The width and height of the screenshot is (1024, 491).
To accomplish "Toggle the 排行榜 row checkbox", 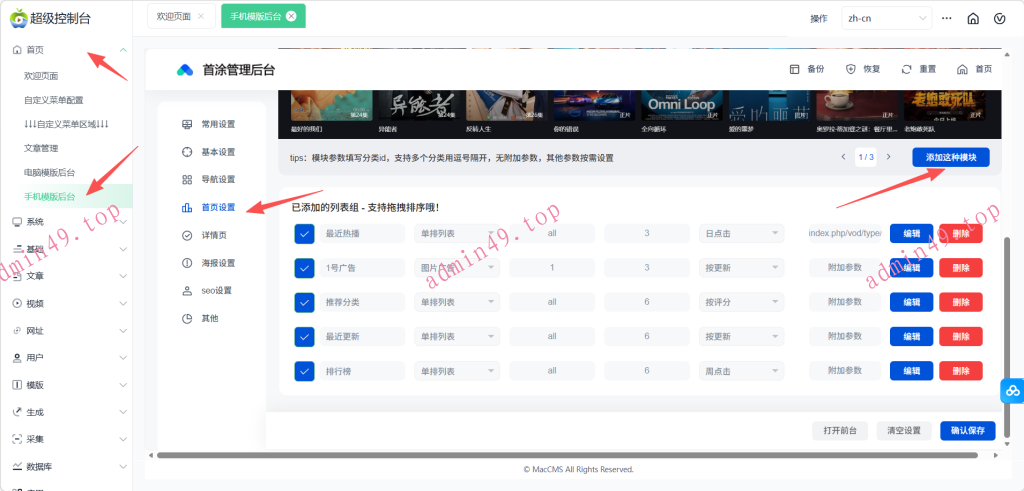I will point(305,371).
